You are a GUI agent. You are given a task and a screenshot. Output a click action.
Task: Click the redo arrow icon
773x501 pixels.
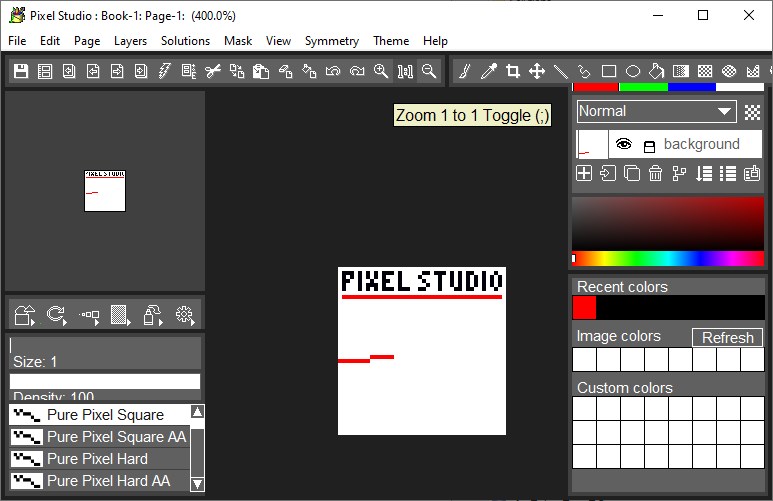(357, 72)
